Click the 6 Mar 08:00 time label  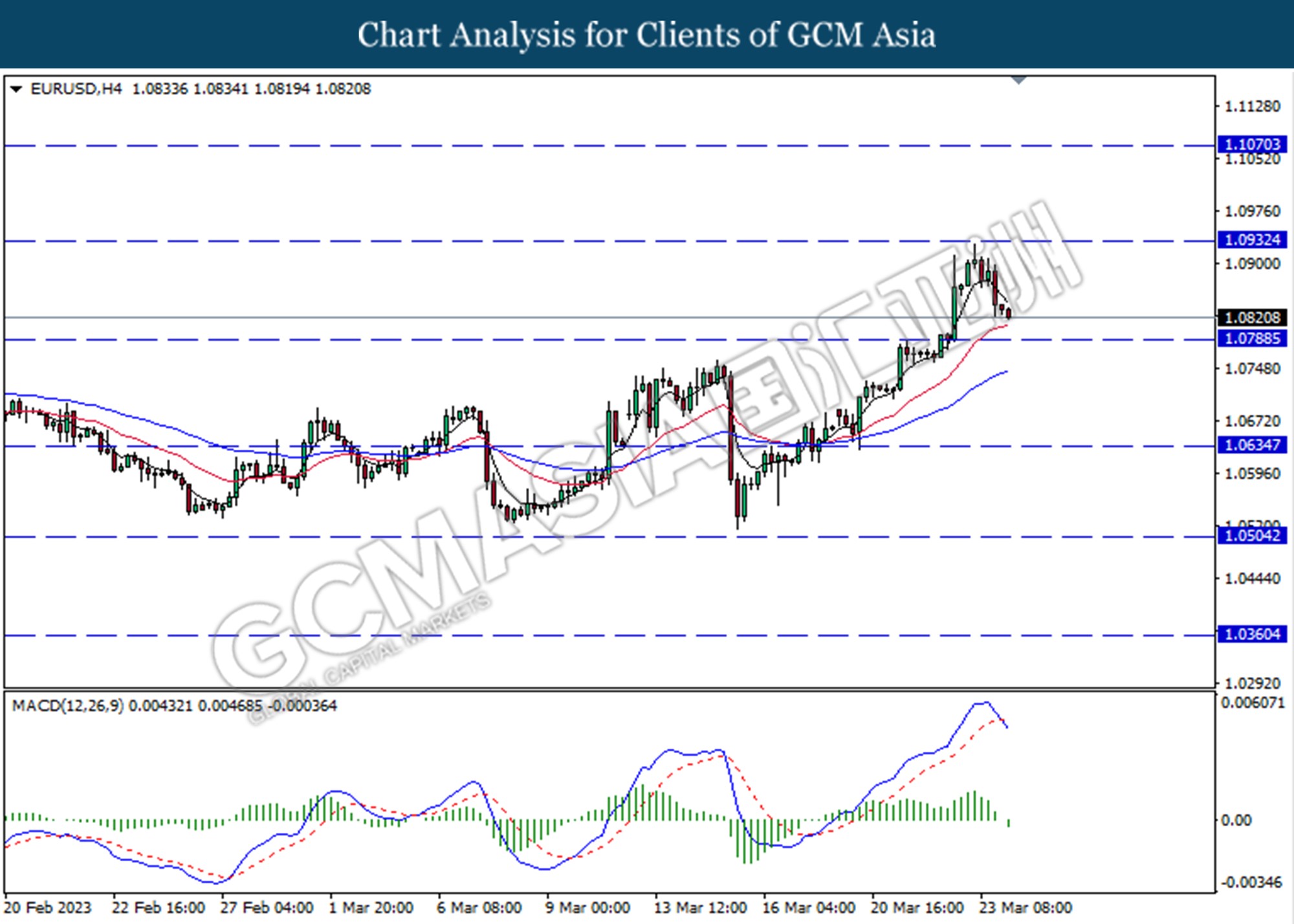(x=479, y=908)
